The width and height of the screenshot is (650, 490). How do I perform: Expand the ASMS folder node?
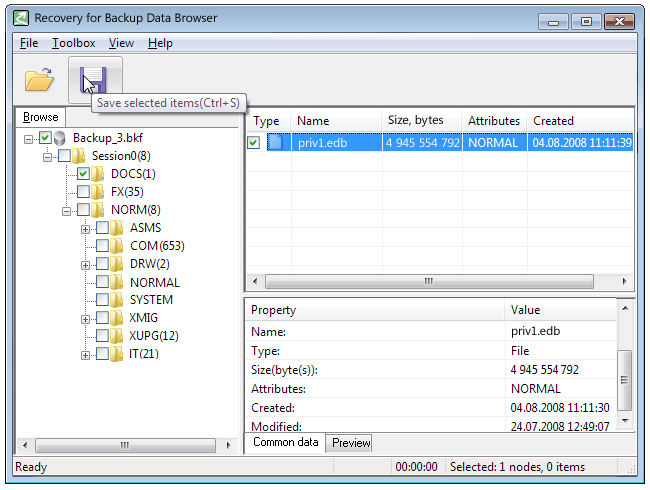click(x=86, y=228)
